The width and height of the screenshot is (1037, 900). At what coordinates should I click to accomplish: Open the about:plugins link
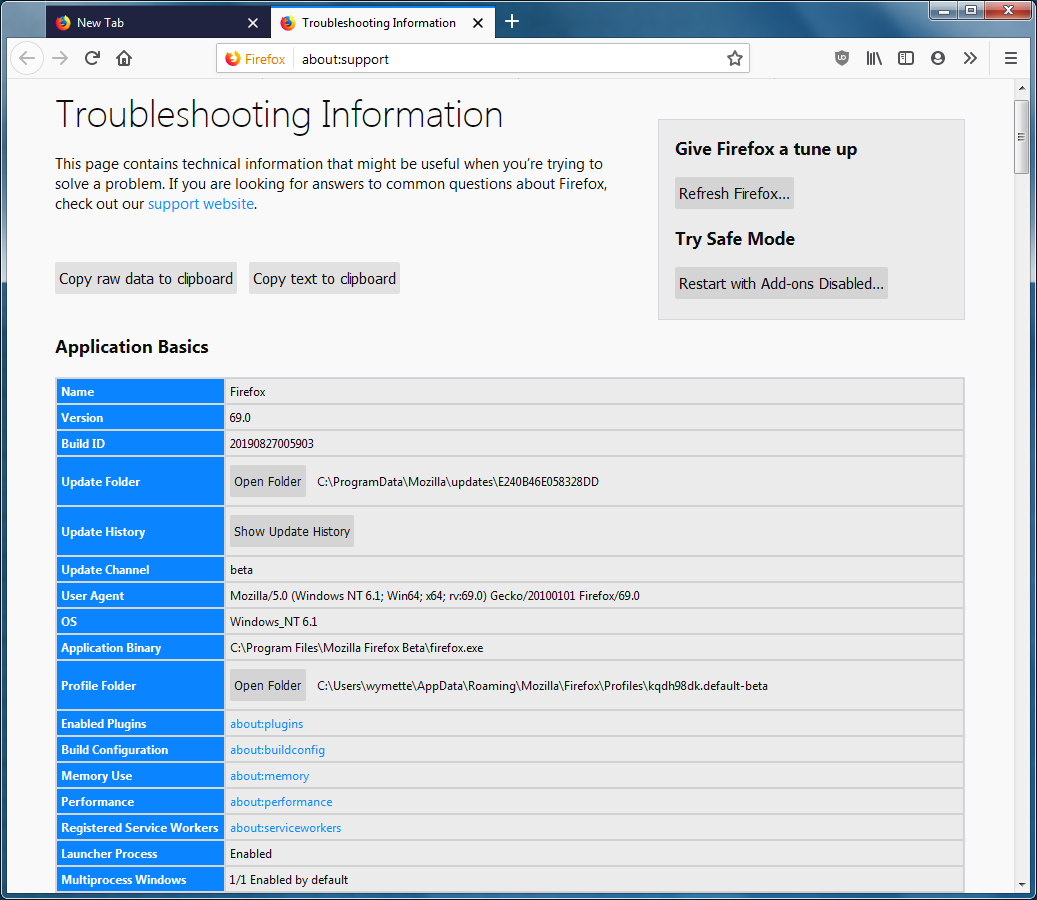point(267,723)
